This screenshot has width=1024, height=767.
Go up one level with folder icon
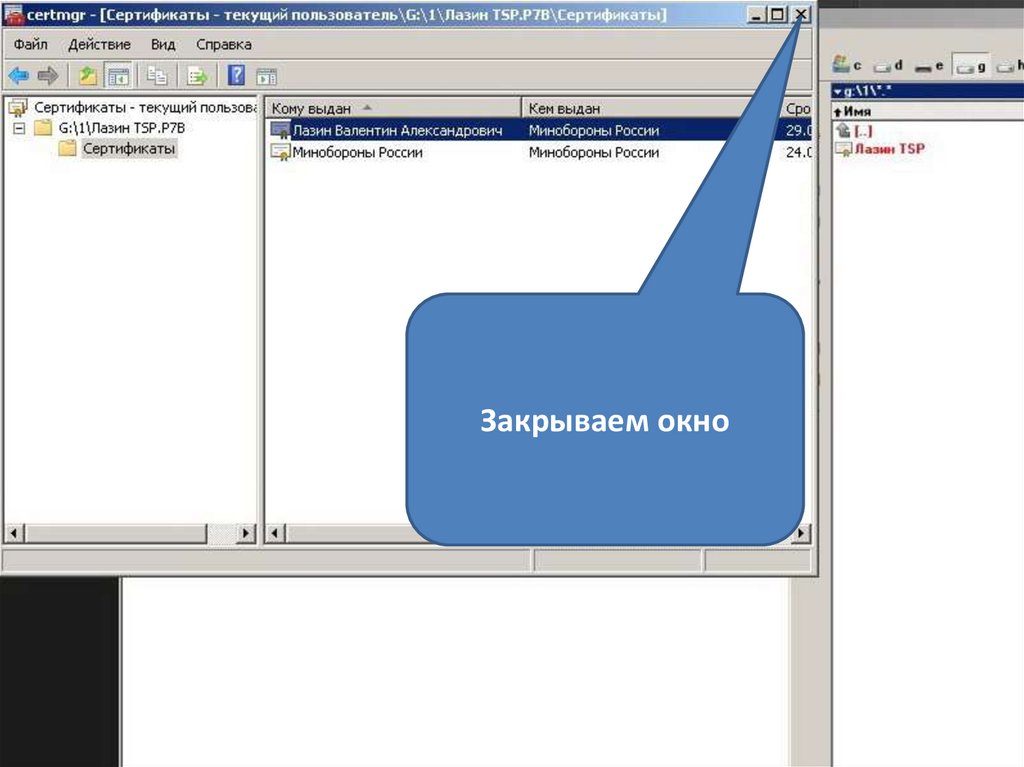[x=88, y=76]
